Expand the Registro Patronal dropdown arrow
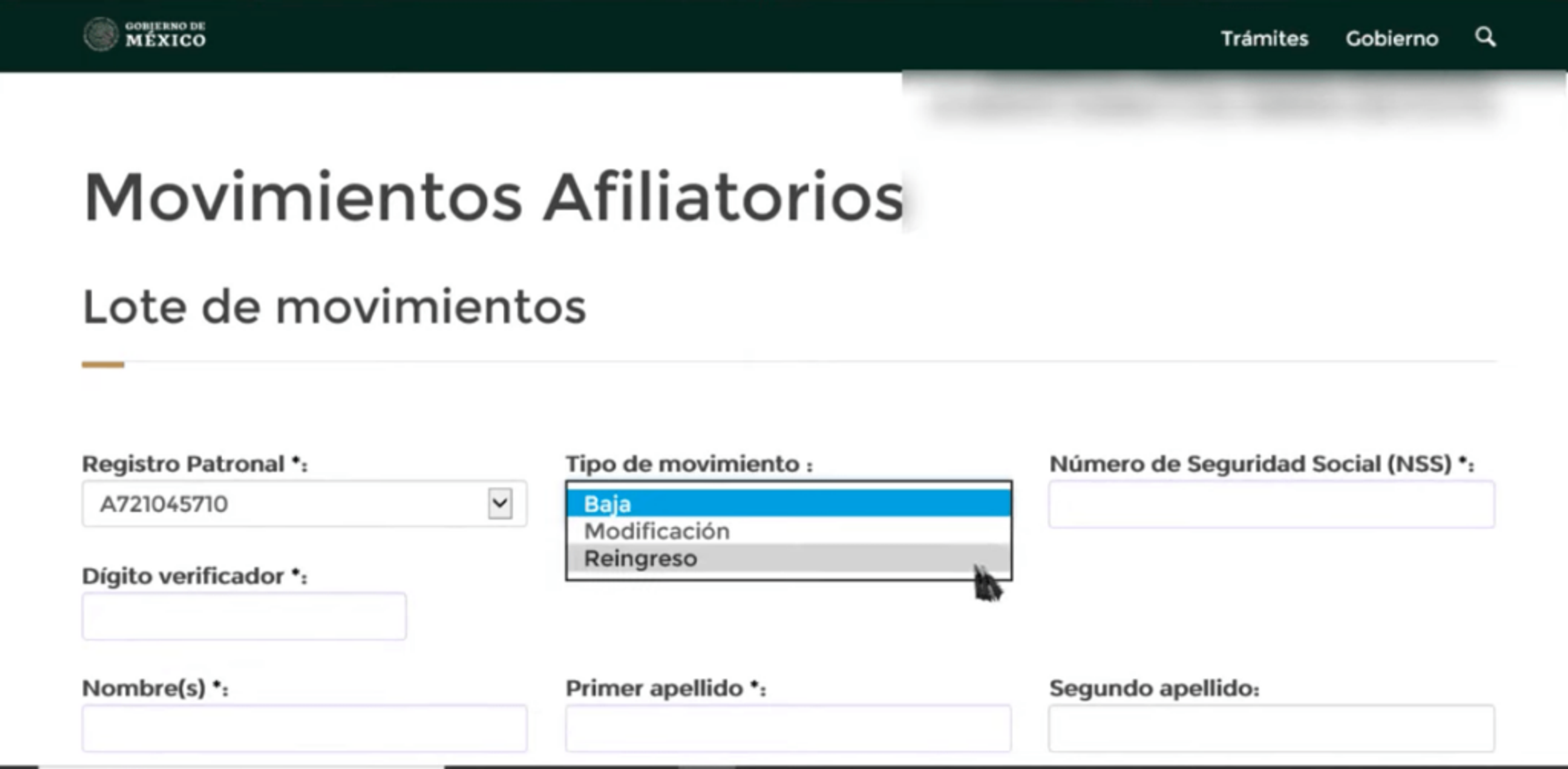 [x=500, y=504]
